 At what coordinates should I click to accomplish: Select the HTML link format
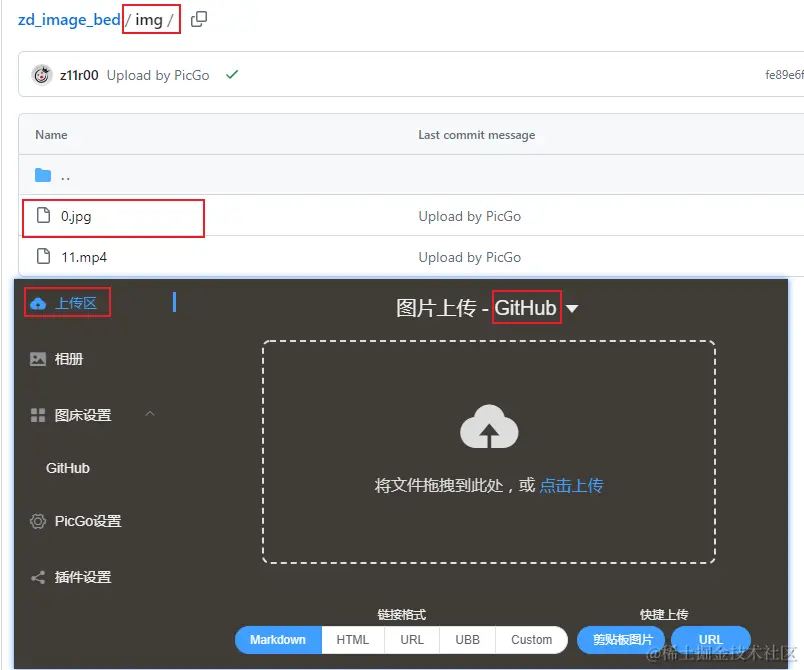[353, 640]
